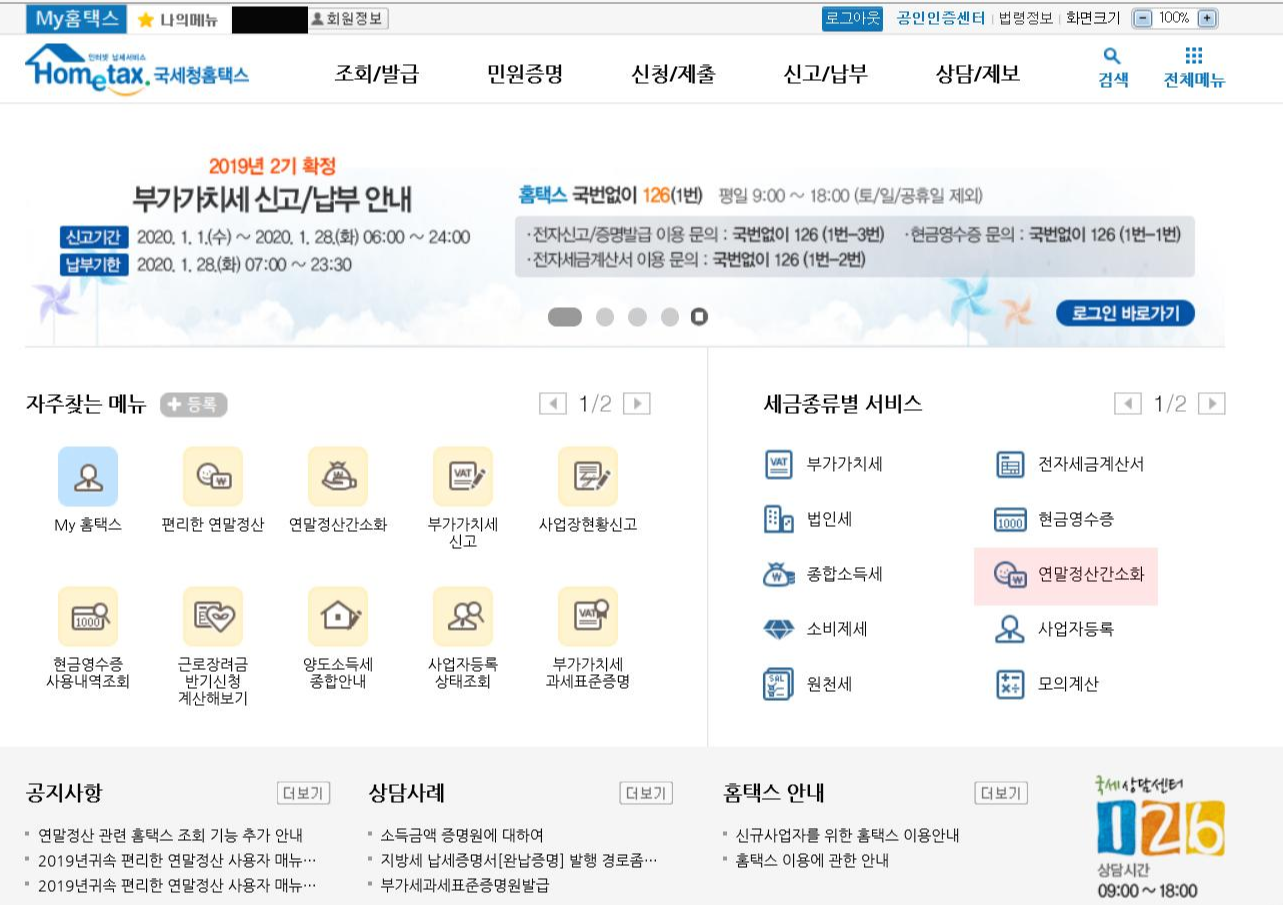Open 법령정보 link
Image resolution: width=1283 pixels, height=905 pixels.
point(1026,18)
